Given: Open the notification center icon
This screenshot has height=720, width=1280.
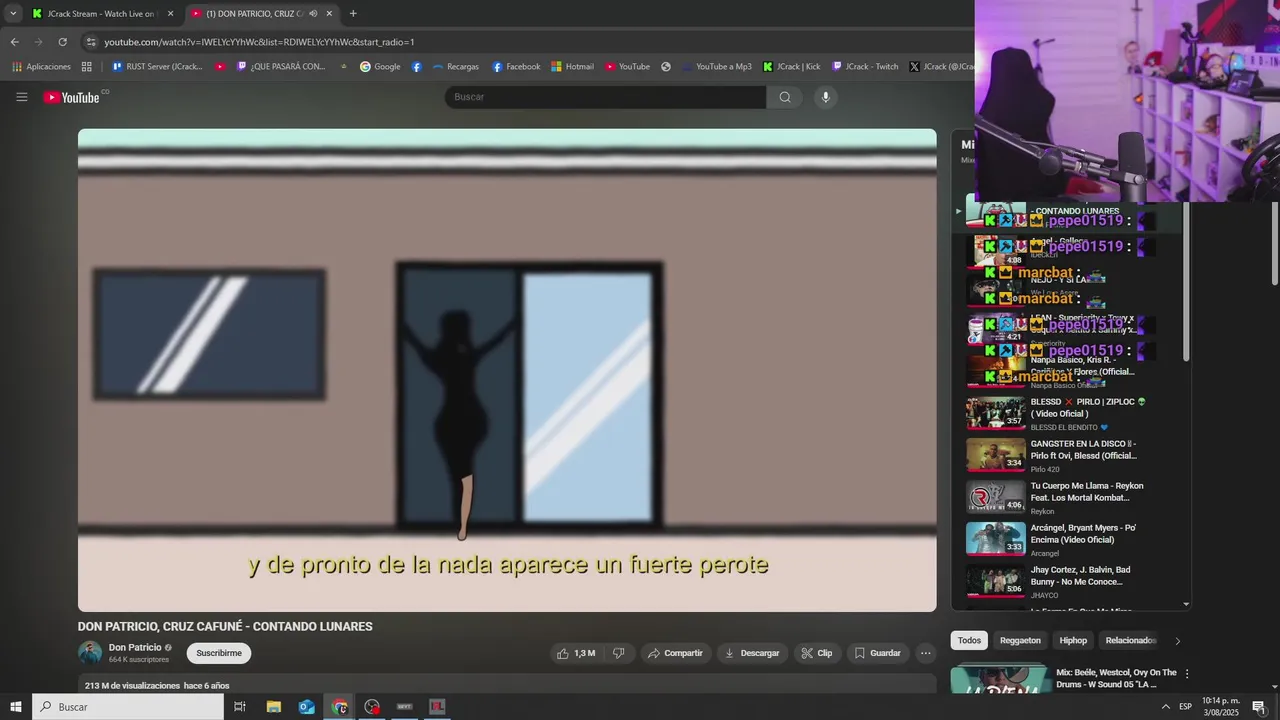Looking at the screenshot, I should tap(1259, 707).
